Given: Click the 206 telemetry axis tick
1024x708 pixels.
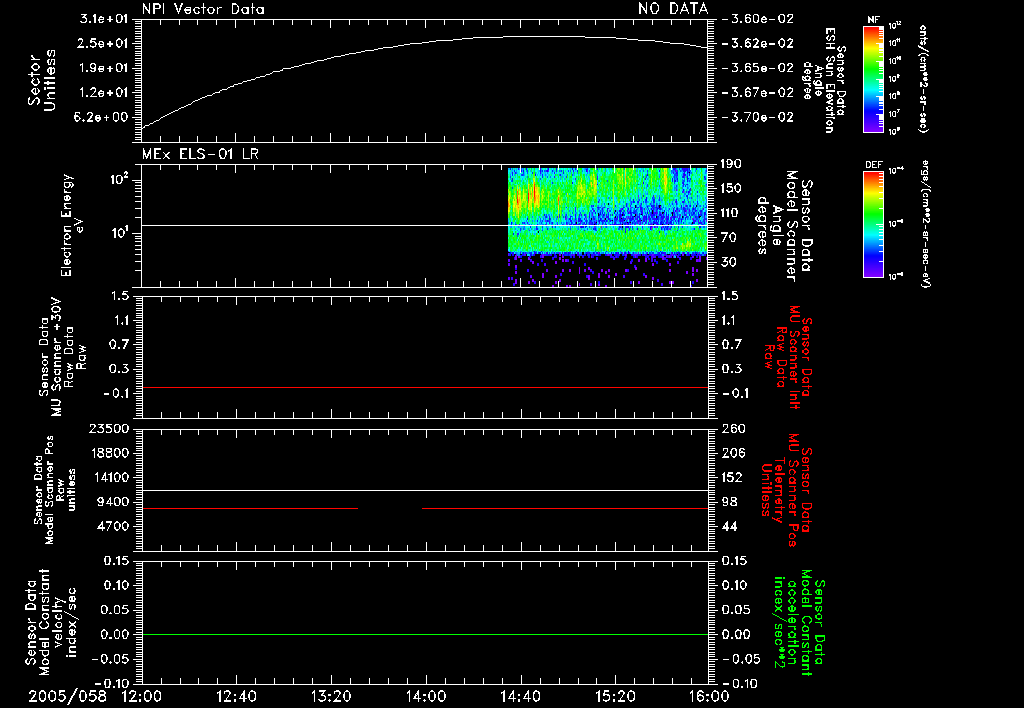Looking at the screenshot, I should click(x=733, y=453).
